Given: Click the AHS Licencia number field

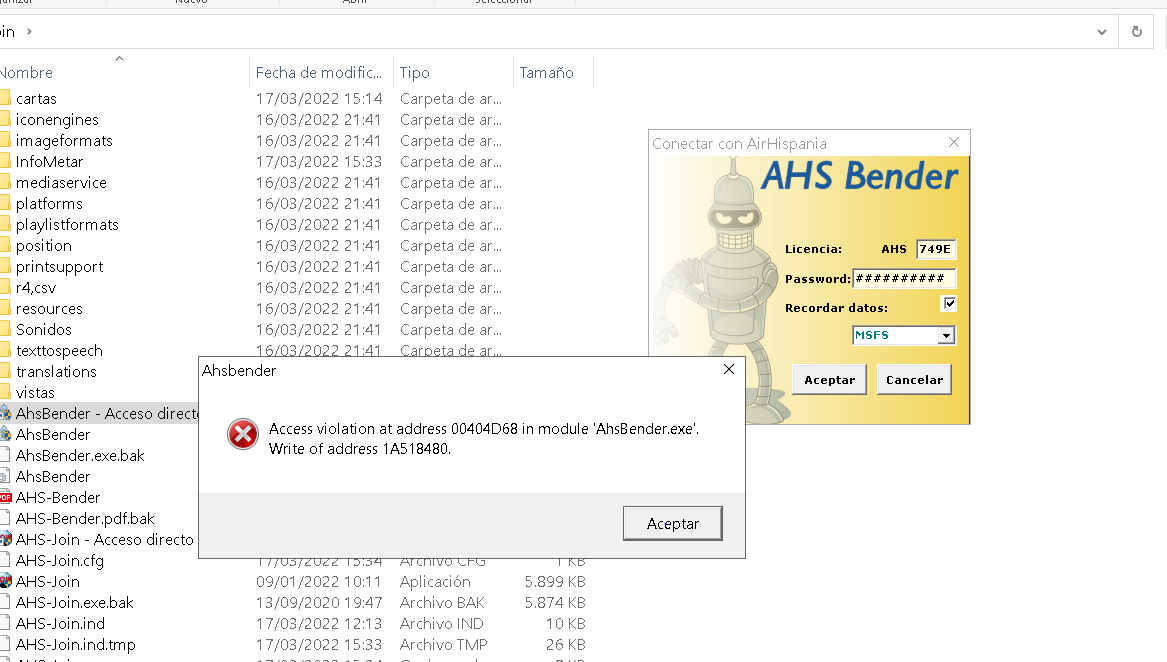Looking at the screenshot, I should (935, 250).
